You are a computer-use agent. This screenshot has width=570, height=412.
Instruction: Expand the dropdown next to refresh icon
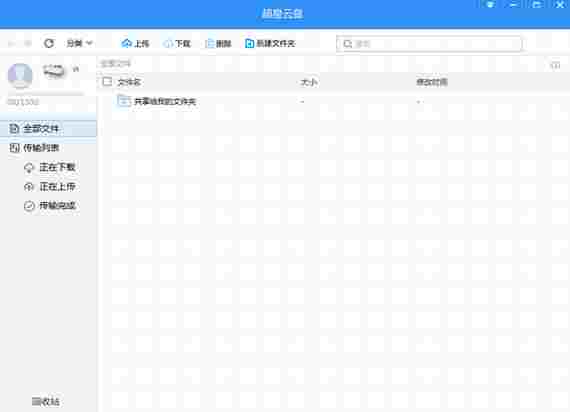[x=79, y=44]
